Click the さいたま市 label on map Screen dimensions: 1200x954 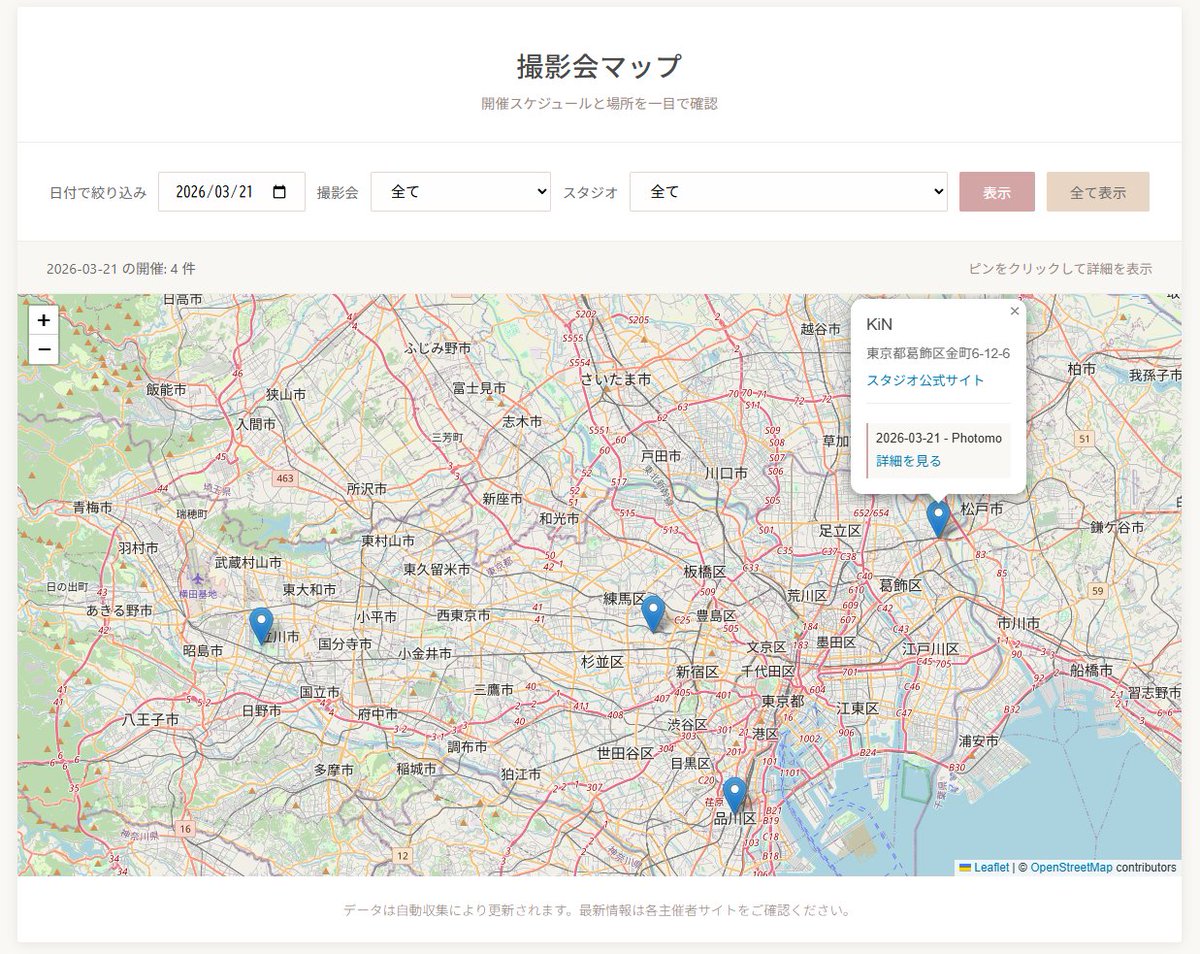tap(616, 380)
